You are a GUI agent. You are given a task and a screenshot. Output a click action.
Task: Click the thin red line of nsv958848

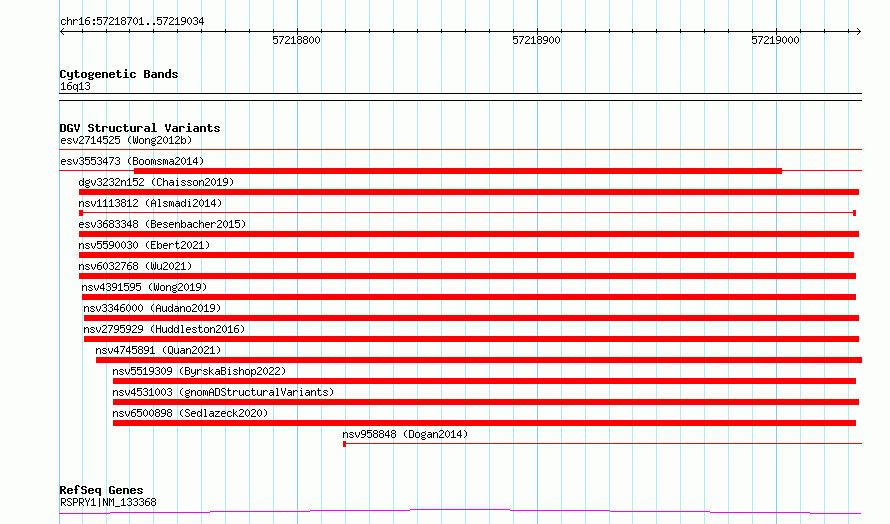(602, 444)
